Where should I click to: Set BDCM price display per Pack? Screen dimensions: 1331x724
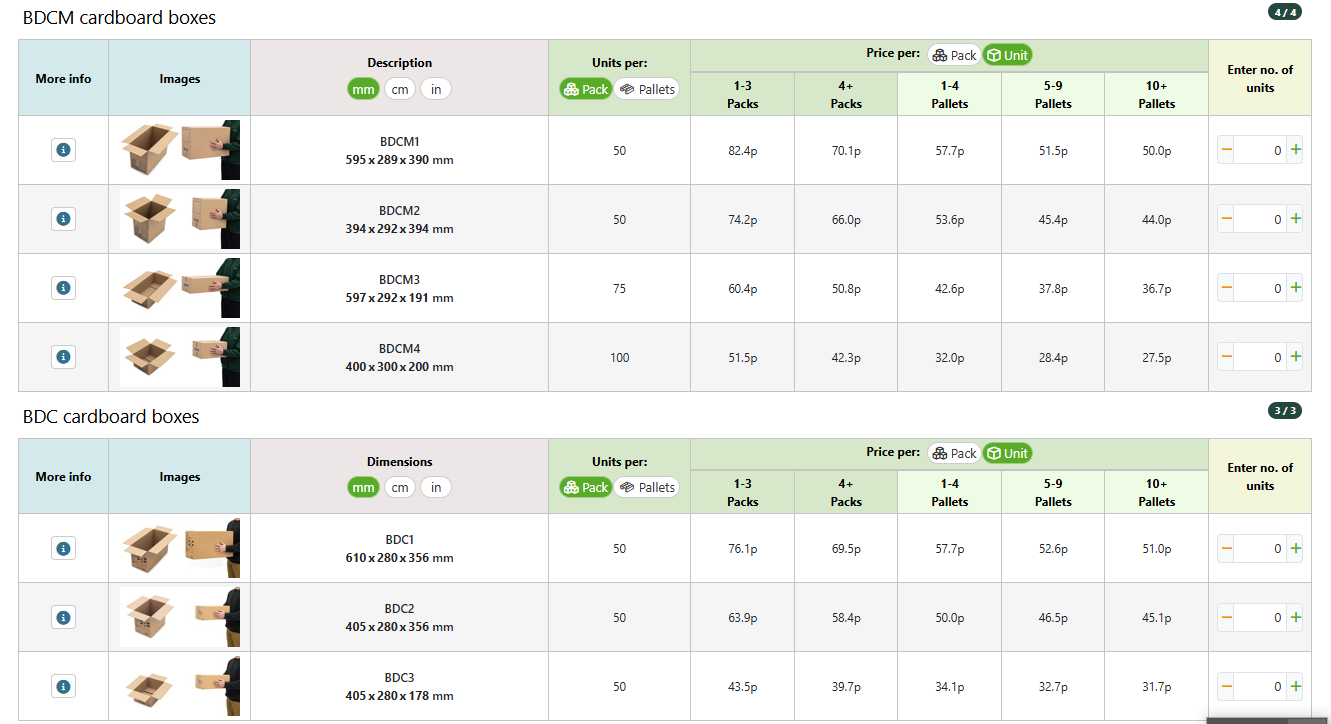955,55
